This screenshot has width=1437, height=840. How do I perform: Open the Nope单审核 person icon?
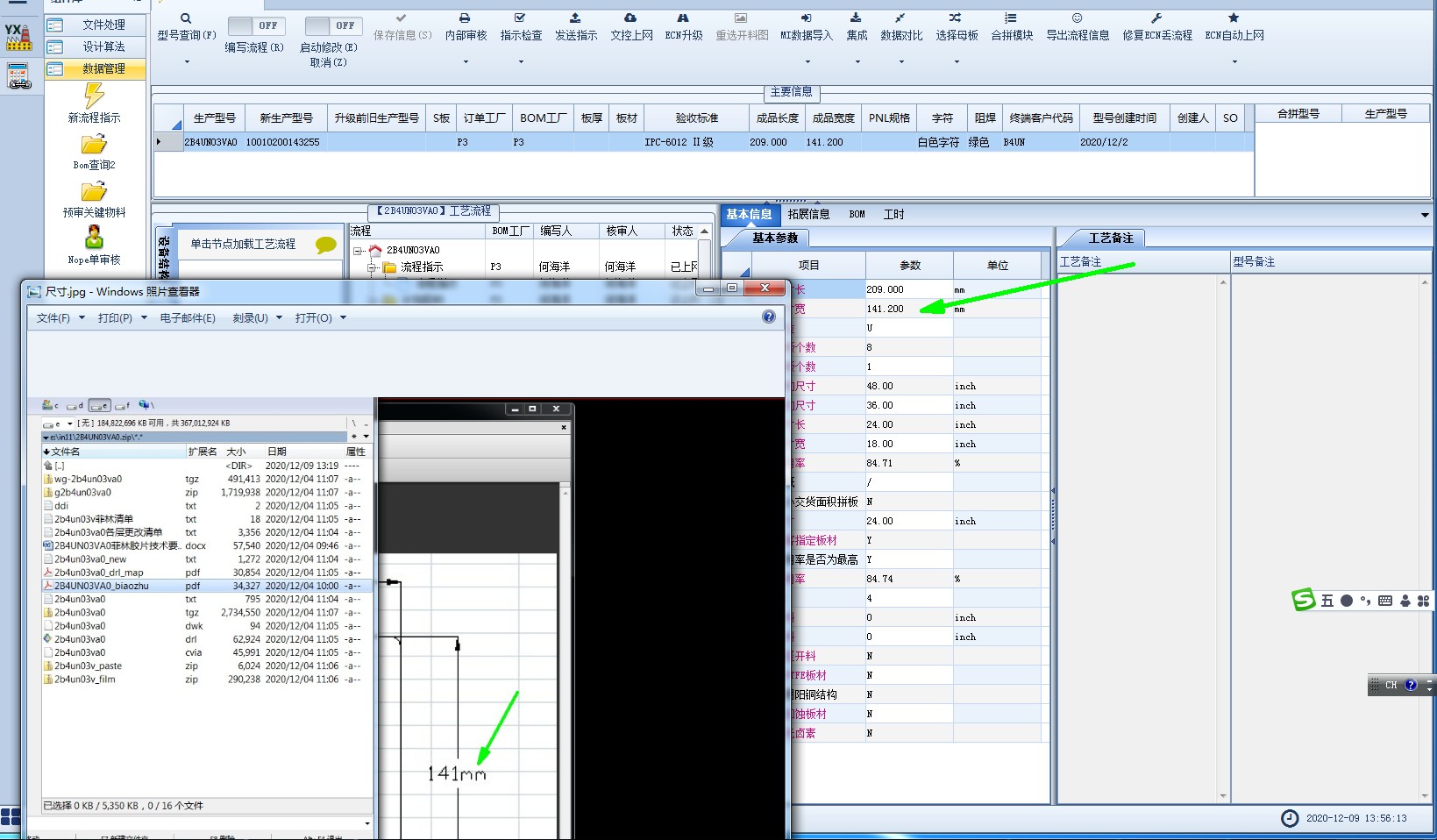click(x=94, y=237)
